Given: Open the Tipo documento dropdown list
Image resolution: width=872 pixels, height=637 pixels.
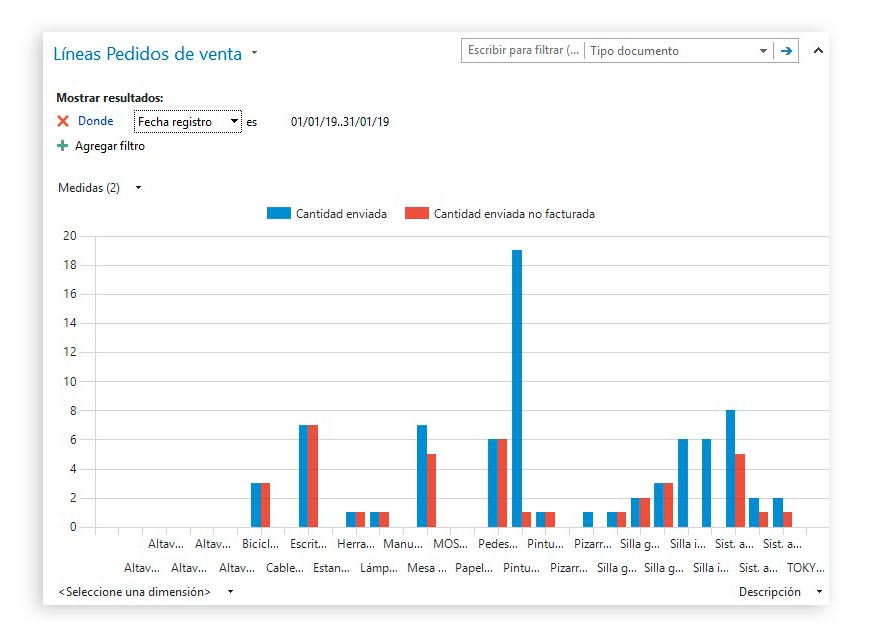Looking at the screenshot, I should coord(761,50).
